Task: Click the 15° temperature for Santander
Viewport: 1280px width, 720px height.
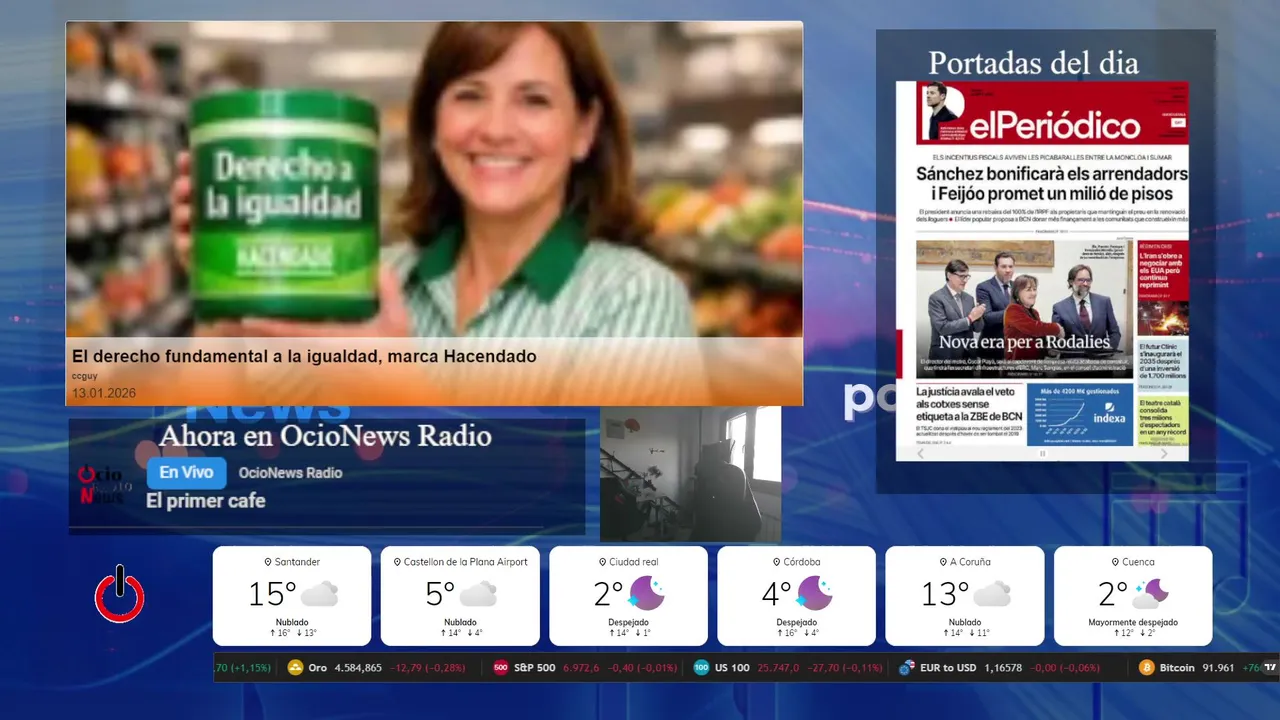Action: click(x=272, y=594)
